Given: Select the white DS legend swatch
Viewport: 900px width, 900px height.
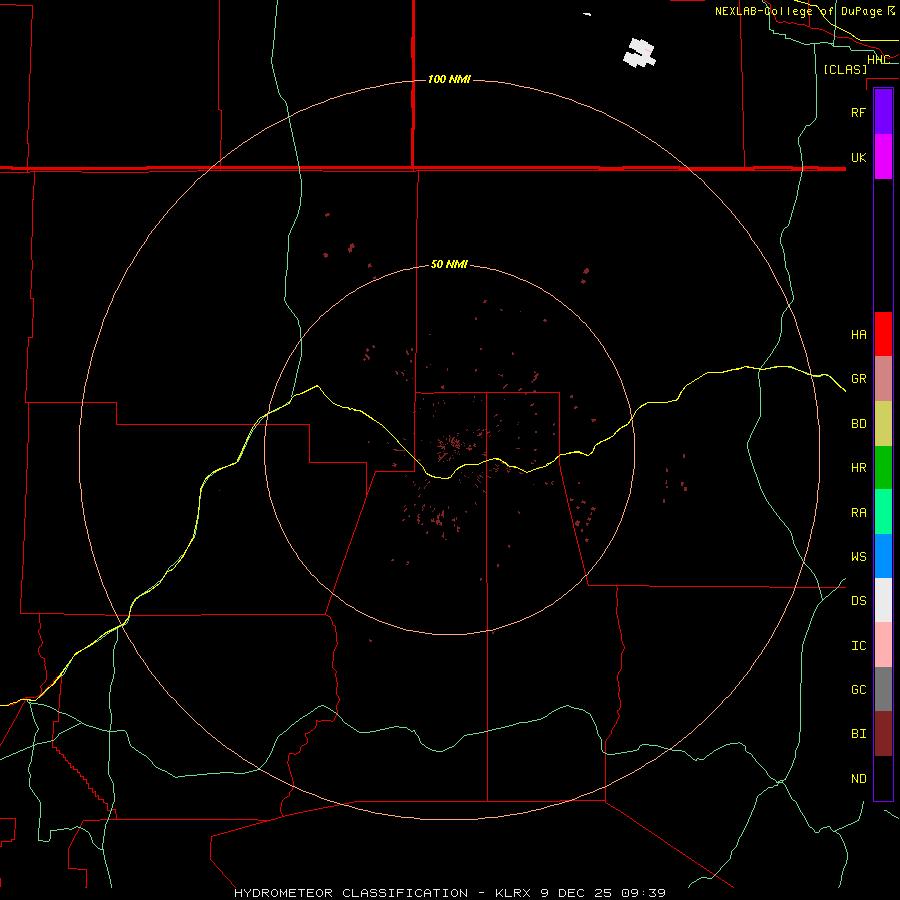Looking at the screenshot, I should coord(883,600).
